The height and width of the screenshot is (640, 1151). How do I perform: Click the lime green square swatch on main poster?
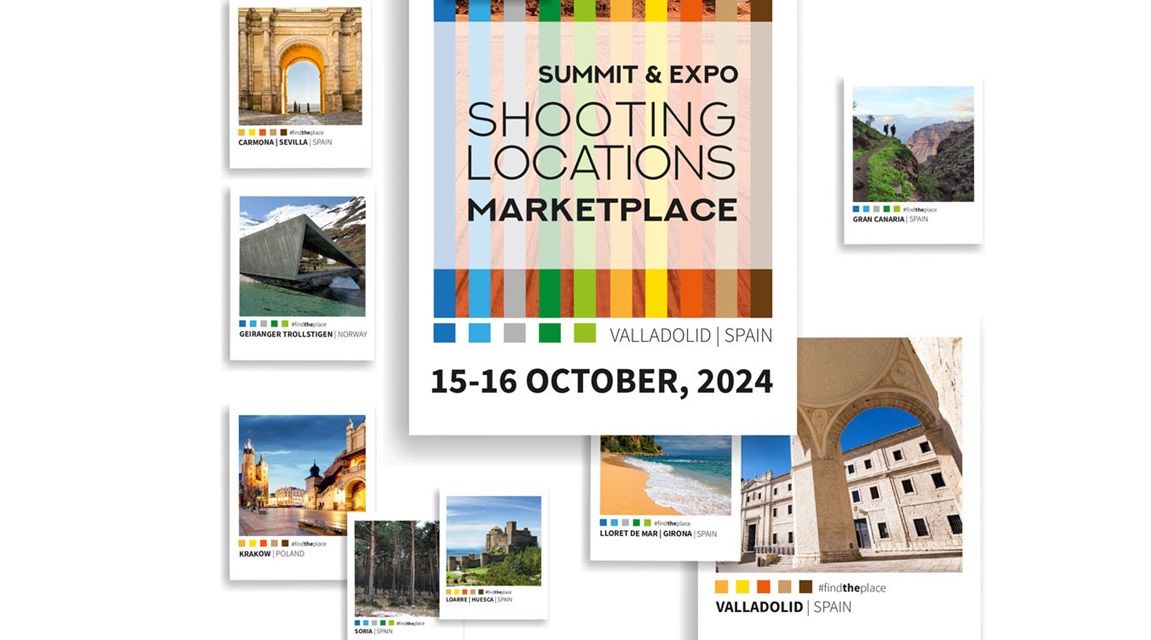(585, 333)
